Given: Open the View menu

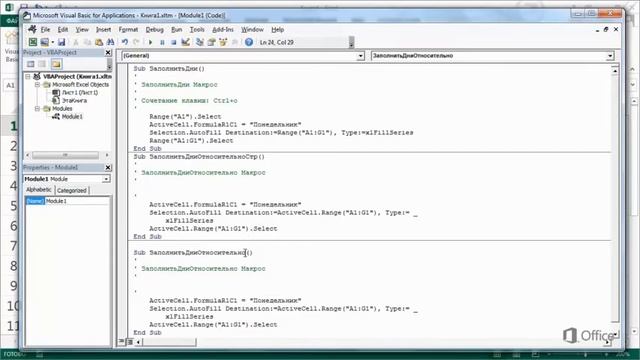Looking at the screenshot, I should tap(82, 29).
